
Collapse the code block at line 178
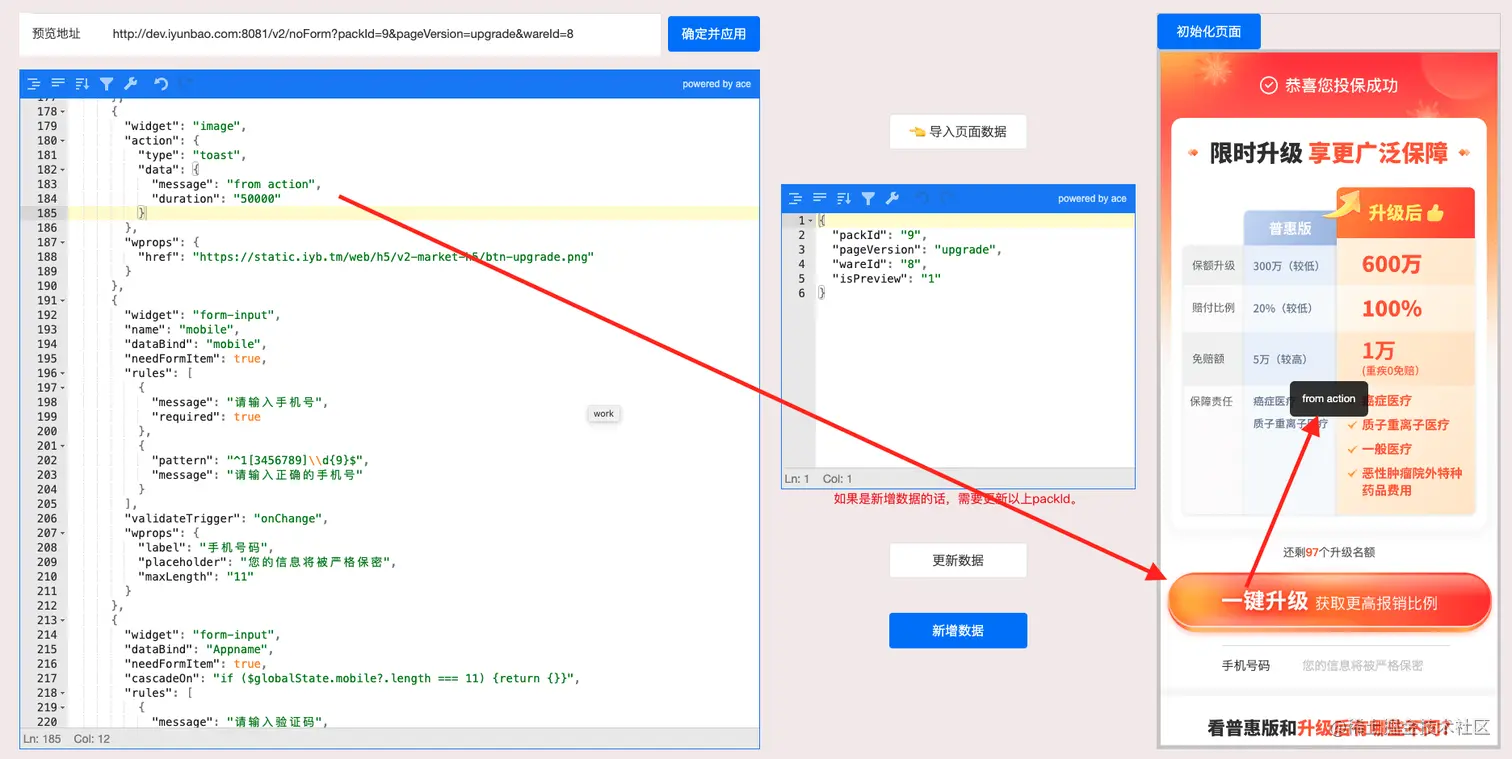click(63, 112)
